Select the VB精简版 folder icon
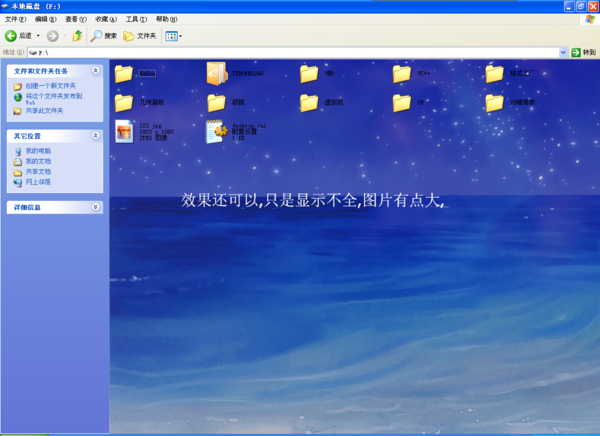Image resolution: width=600 pixels, height=436 pixels. click(x=494, y=103)
